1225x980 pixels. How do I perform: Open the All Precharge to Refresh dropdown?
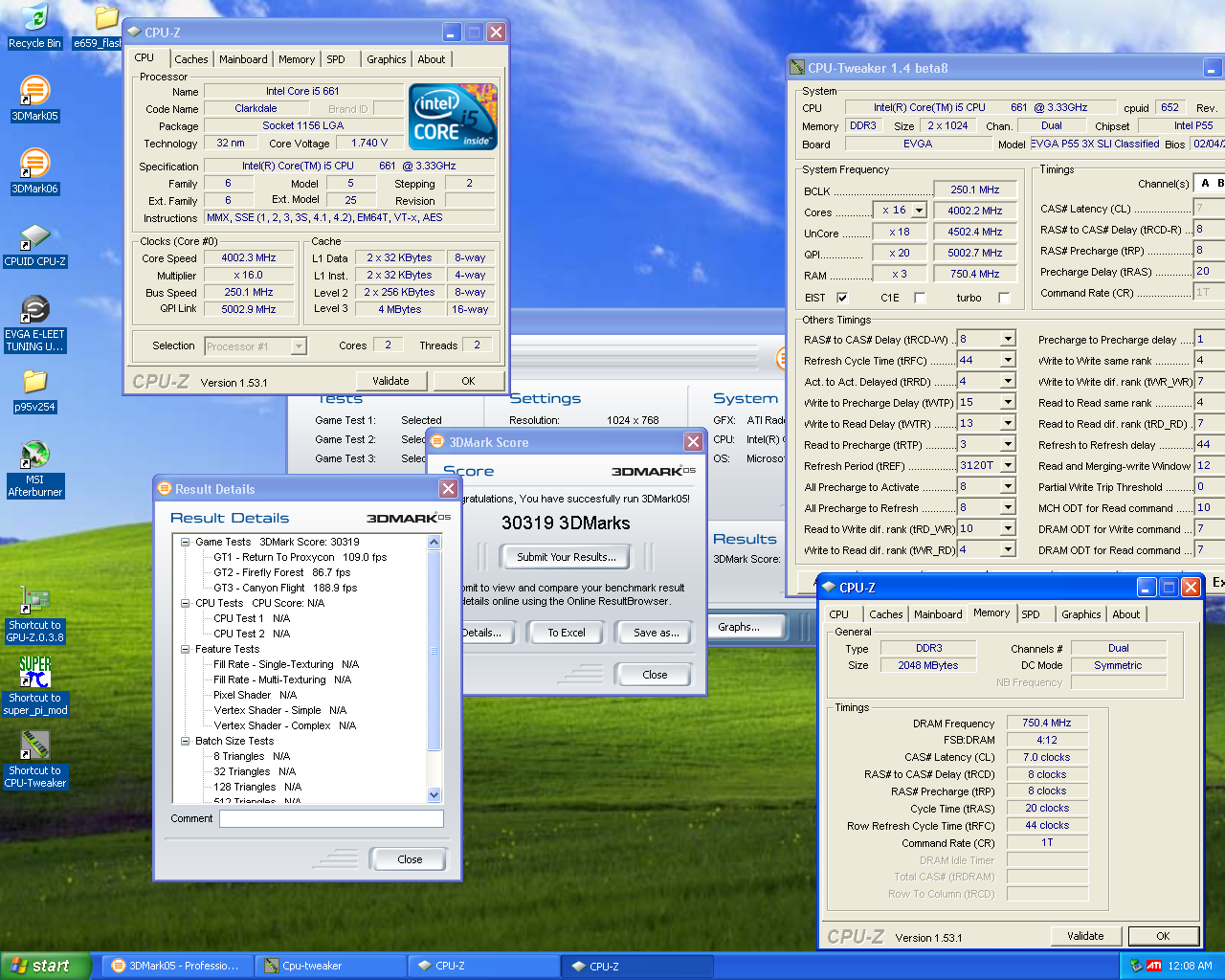pyautogui.click(x=1008, y=507)
